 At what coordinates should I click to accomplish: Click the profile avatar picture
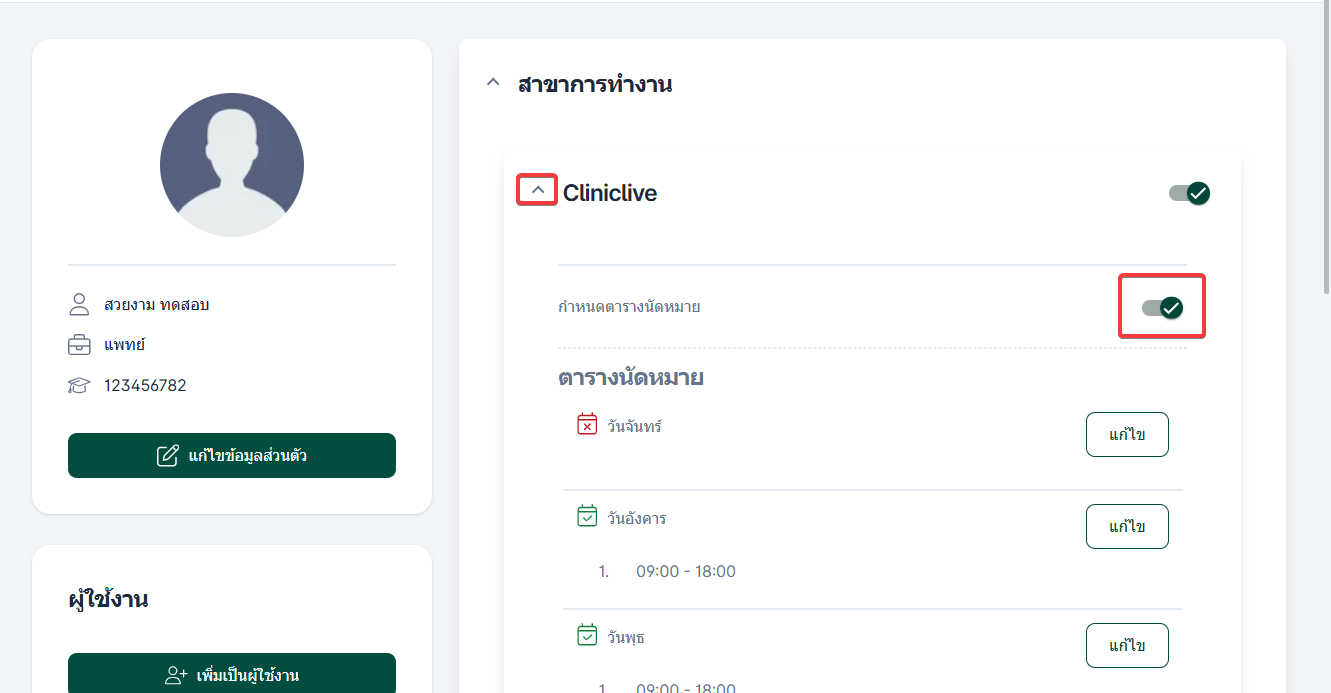pyautogui.click(x=232, y=165)
